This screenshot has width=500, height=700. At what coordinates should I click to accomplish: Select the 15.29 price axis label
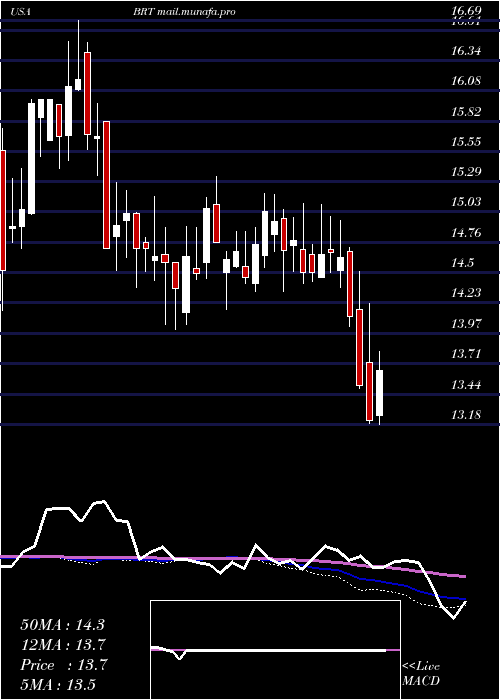pos(467,172)
